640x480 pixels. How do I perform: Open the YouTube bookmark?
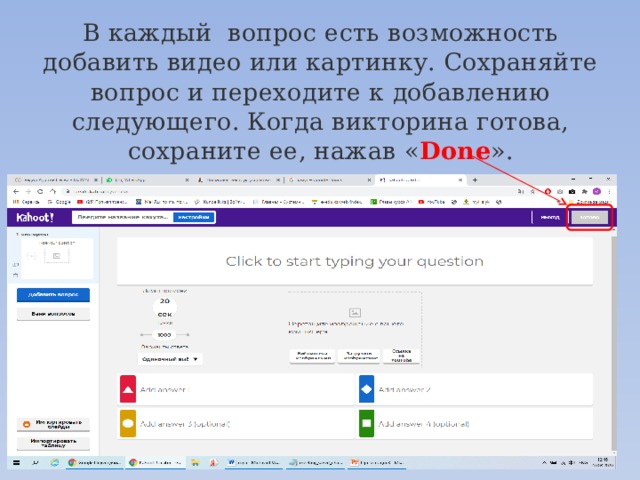coord(432,202)
